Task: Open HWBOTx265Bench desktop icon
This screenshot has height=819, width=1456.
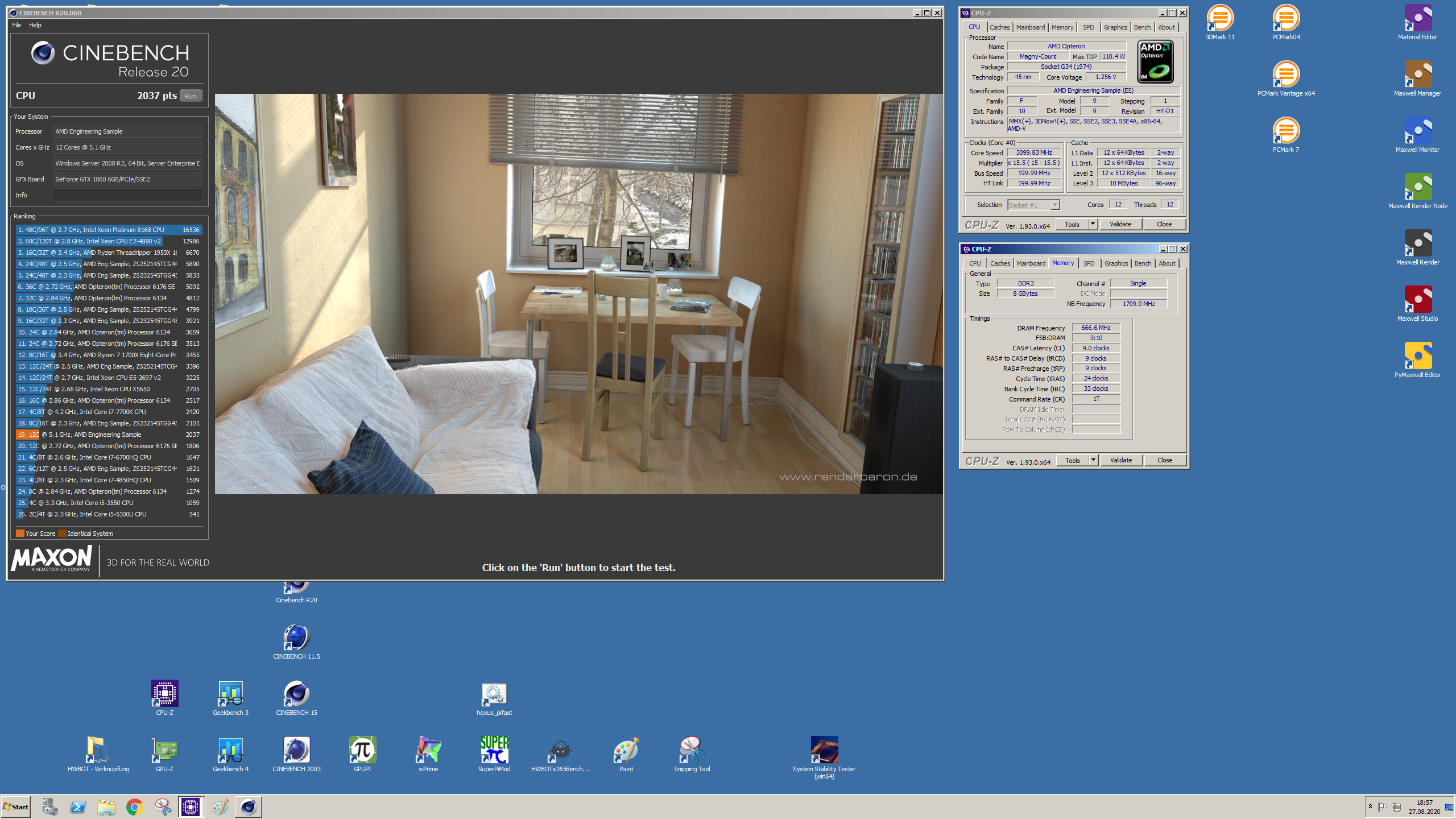Action: coord(560,754)
